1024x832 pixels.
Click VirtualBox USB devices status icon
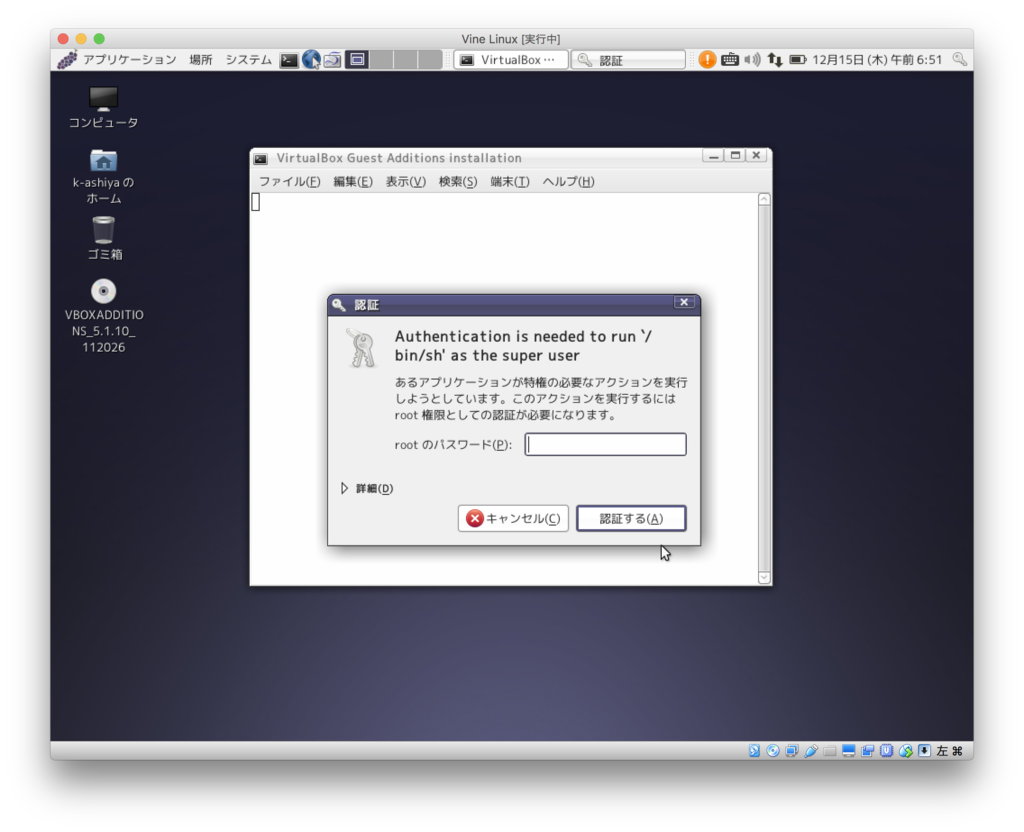[x=810, y=751]
